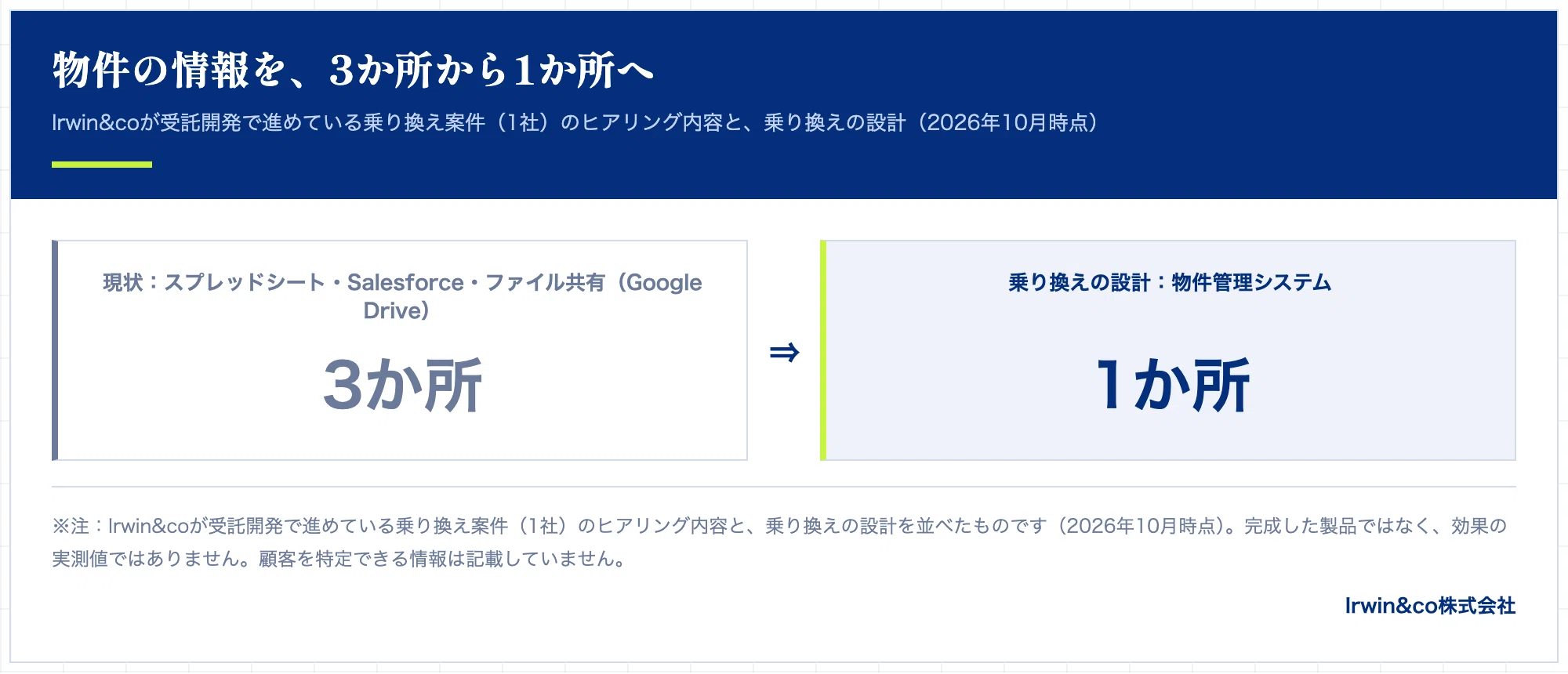The height and width of the screenshot is (674, 1568).
Task: Click ファイル共有 in the left card label
Action: pos(545,282)
